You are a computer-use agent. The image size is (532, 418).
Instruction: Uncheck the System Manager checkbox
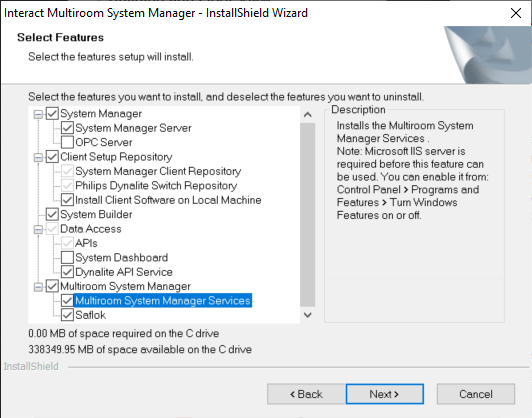(52, 114)
